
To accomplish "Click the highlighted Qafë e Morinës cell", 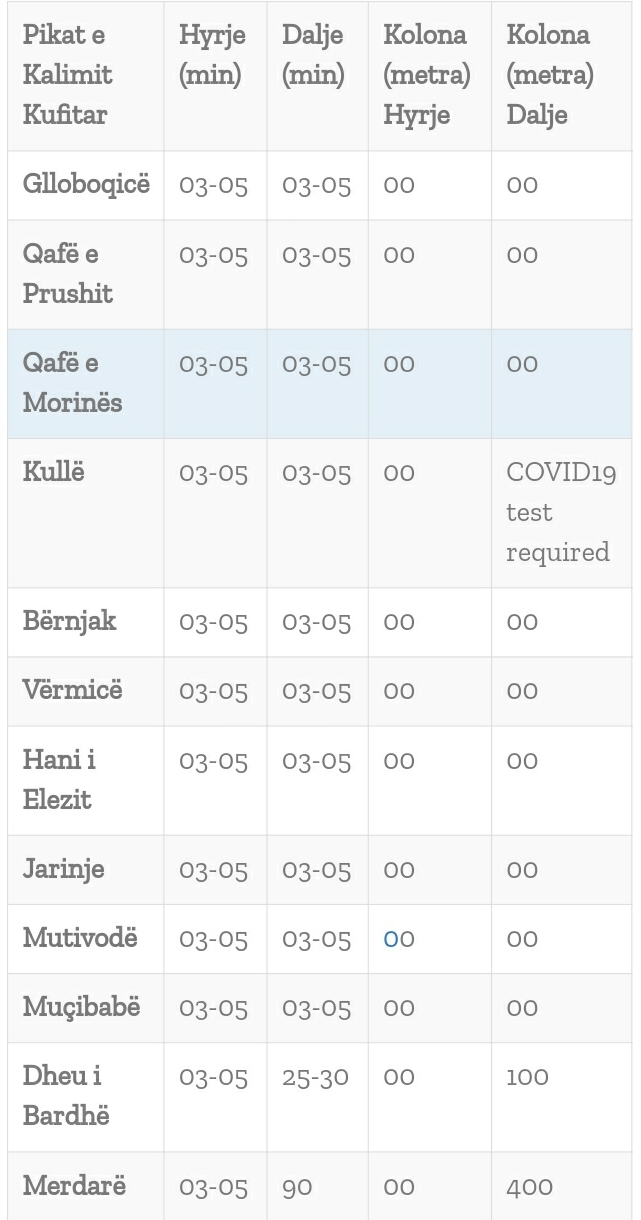I will (x=72, y=383).
